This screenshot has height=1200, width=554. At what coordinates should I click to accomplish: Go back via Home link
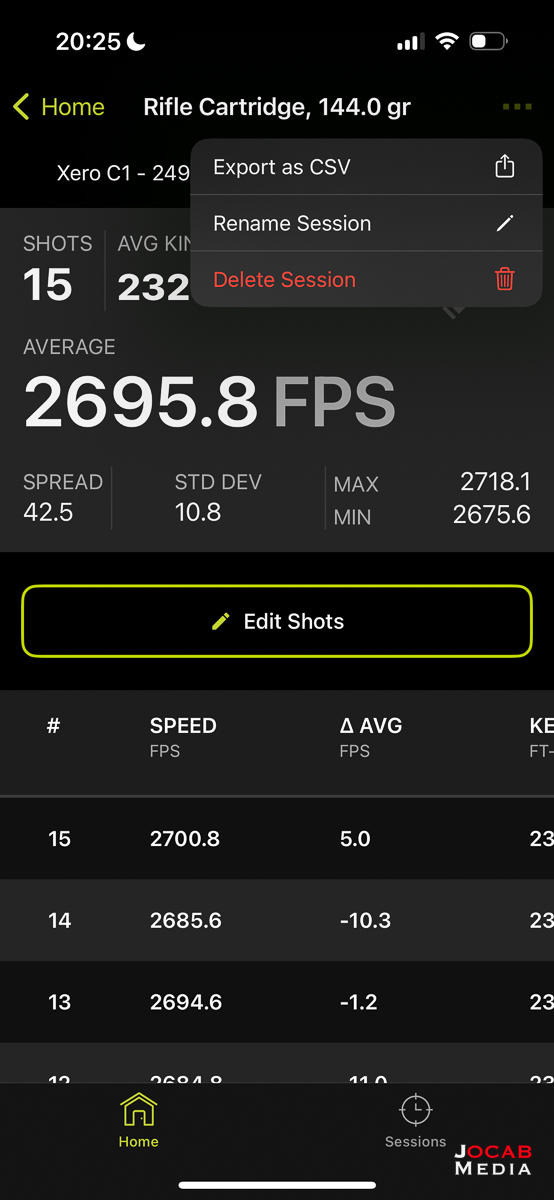(73, 107)
